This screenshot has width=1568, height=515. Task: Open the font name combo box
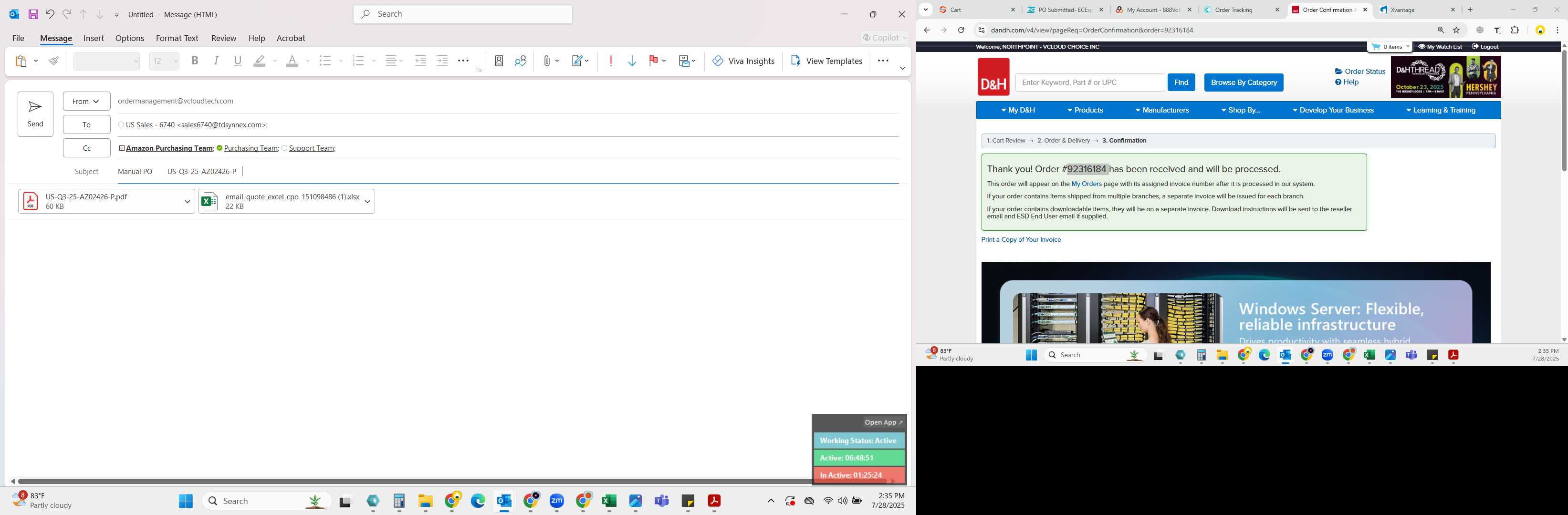point(106,61)
